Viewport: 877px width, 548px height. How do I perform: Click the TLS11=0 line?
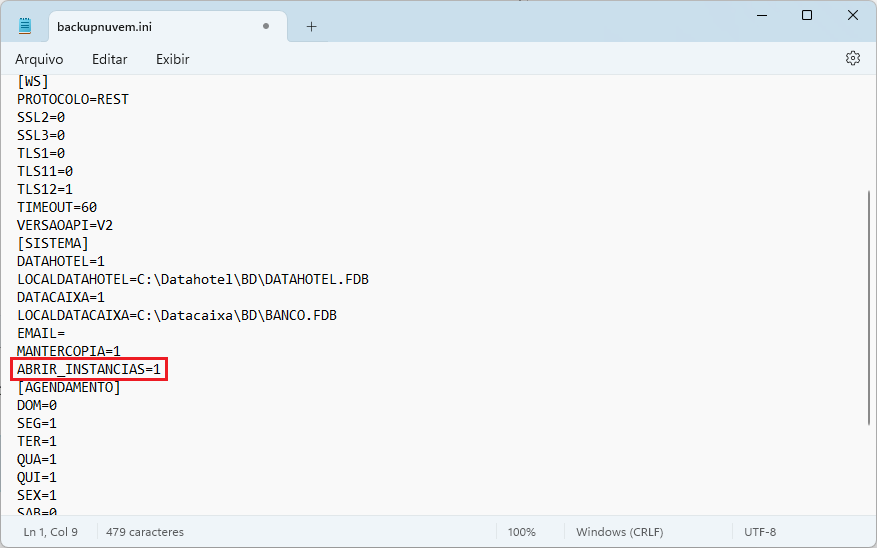point(45,171)
